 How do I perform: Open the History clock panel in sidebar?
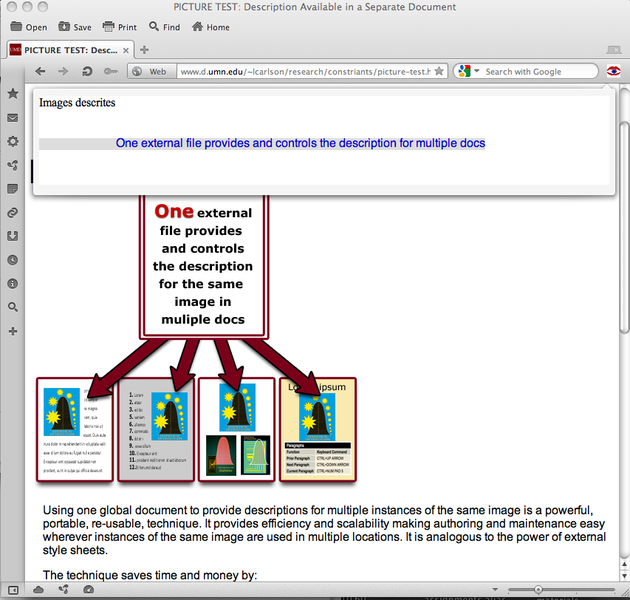(12, 260)
